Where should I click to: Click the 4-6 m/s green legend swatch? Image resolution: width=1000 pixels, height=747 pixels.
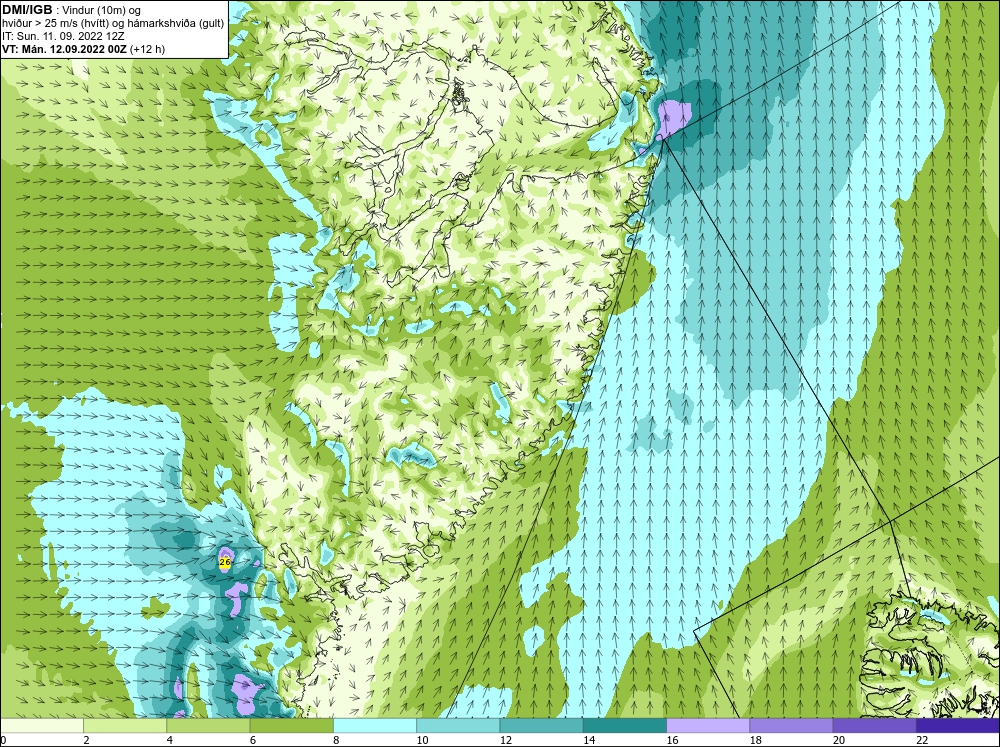click(x=209, y=725)
